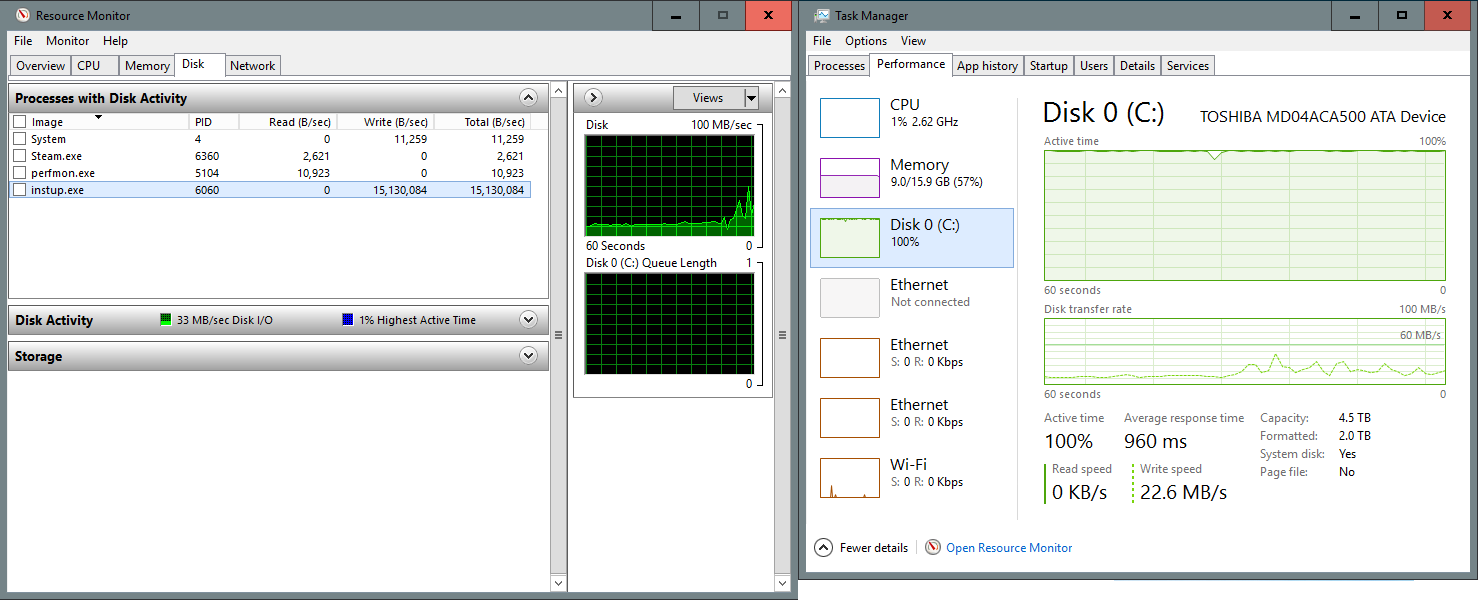Viewport: 1478px width, 601px height.
Task: Sort by Write (B/sec) column header
Action: (384, 122)
